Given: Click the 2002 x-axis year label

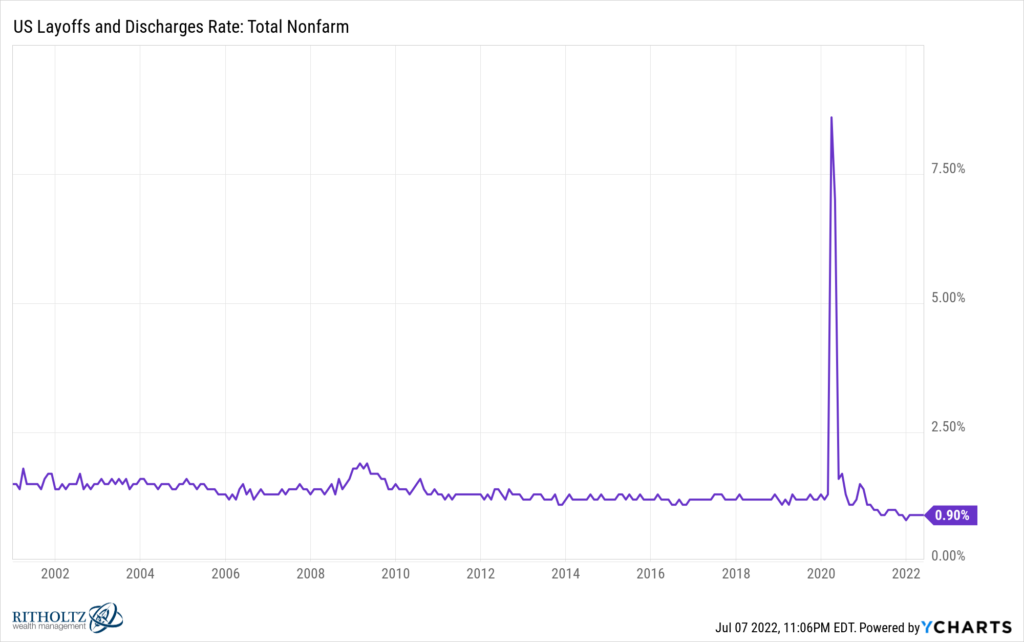Looking at the screenshot, I should tap(55, 573).
